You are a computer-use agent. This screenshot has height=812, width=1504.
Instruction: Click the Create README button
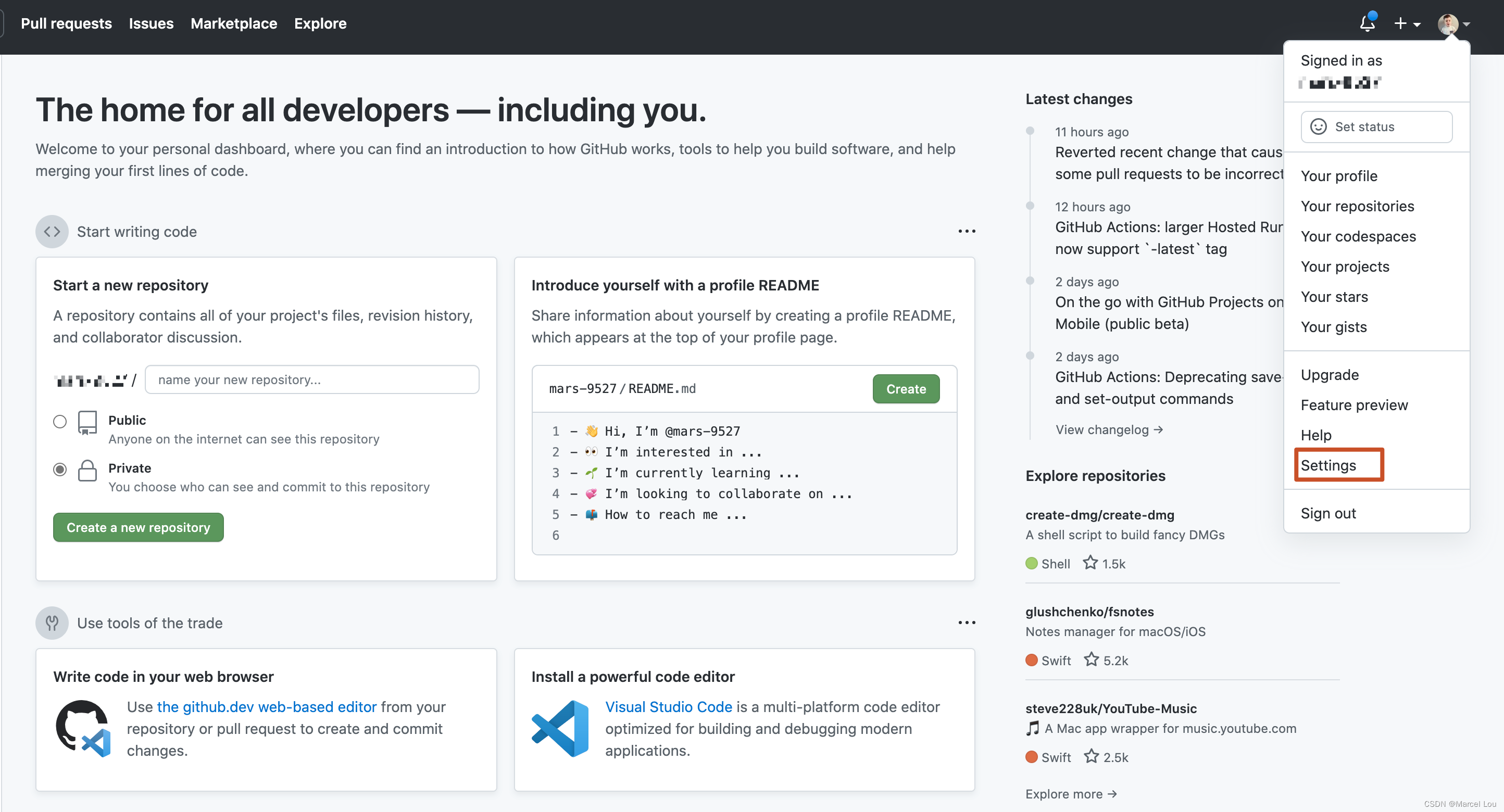905,387
